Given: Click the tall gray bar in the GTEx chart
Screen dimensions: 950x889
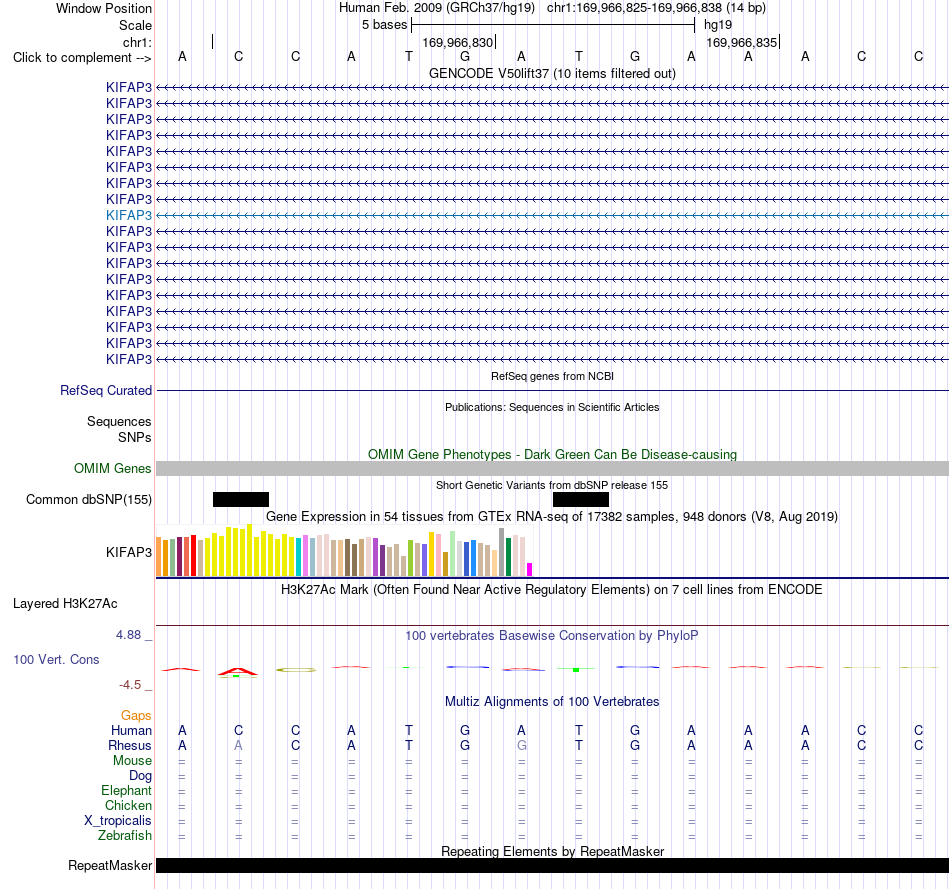Looking at the screenshot, I should pos(501,551).
